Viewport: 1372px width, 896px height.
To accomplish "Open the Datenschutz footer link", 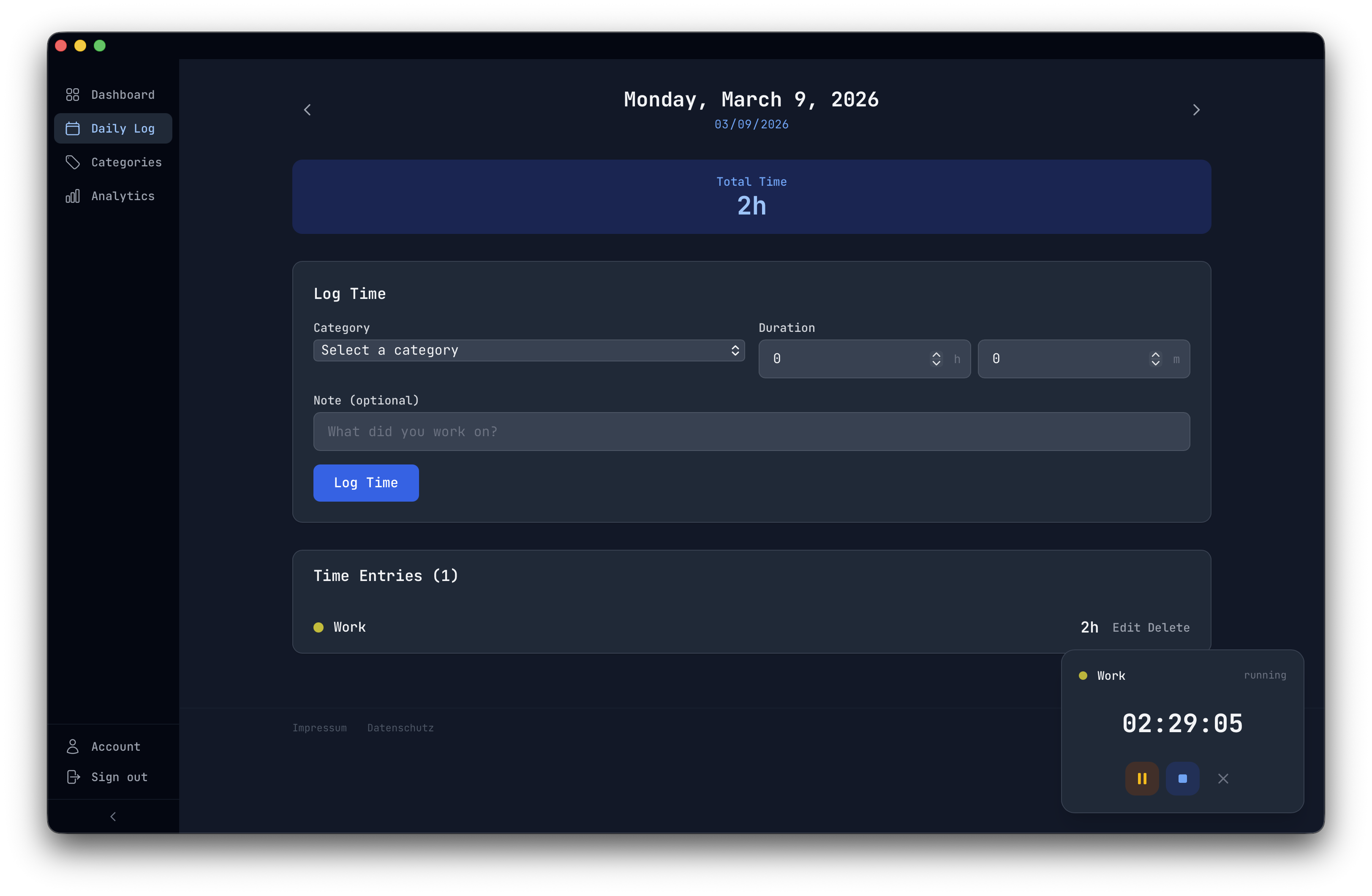I will (x=400, y=728).
